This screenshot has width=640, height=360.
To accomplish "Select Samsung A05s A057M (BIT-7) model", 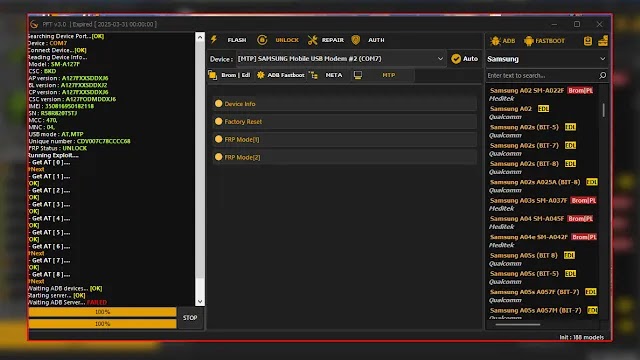I will click(542, 313).
